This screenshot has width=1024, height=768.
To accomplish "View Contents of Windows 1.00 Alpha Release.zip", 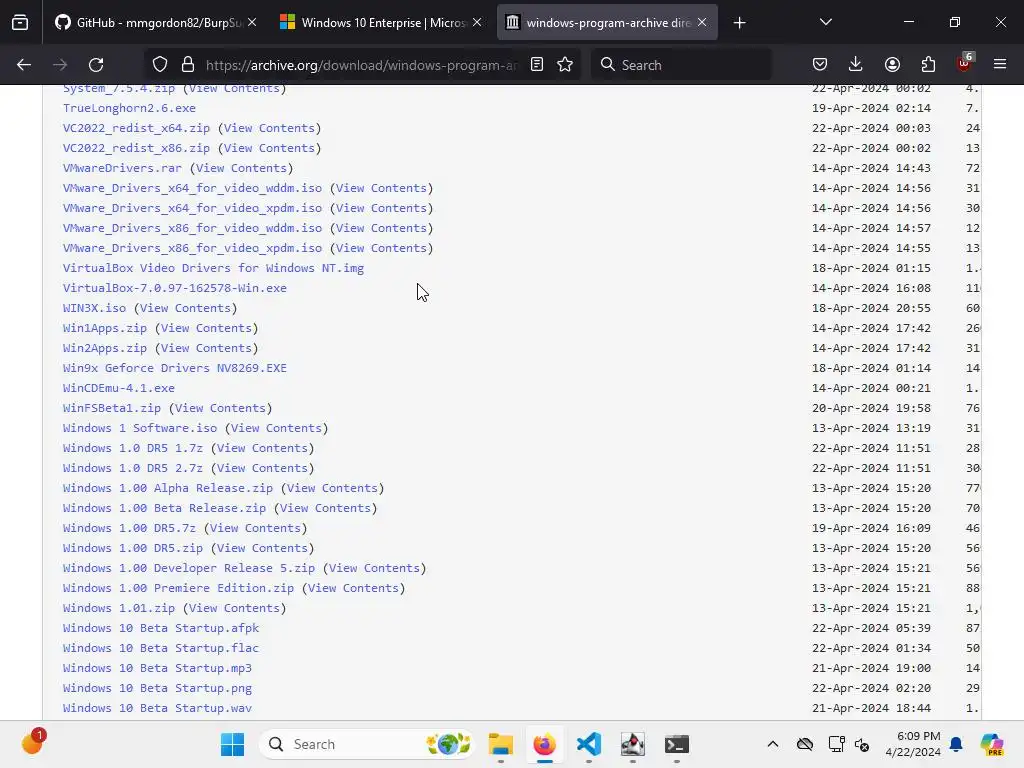I will pos(332,488).
